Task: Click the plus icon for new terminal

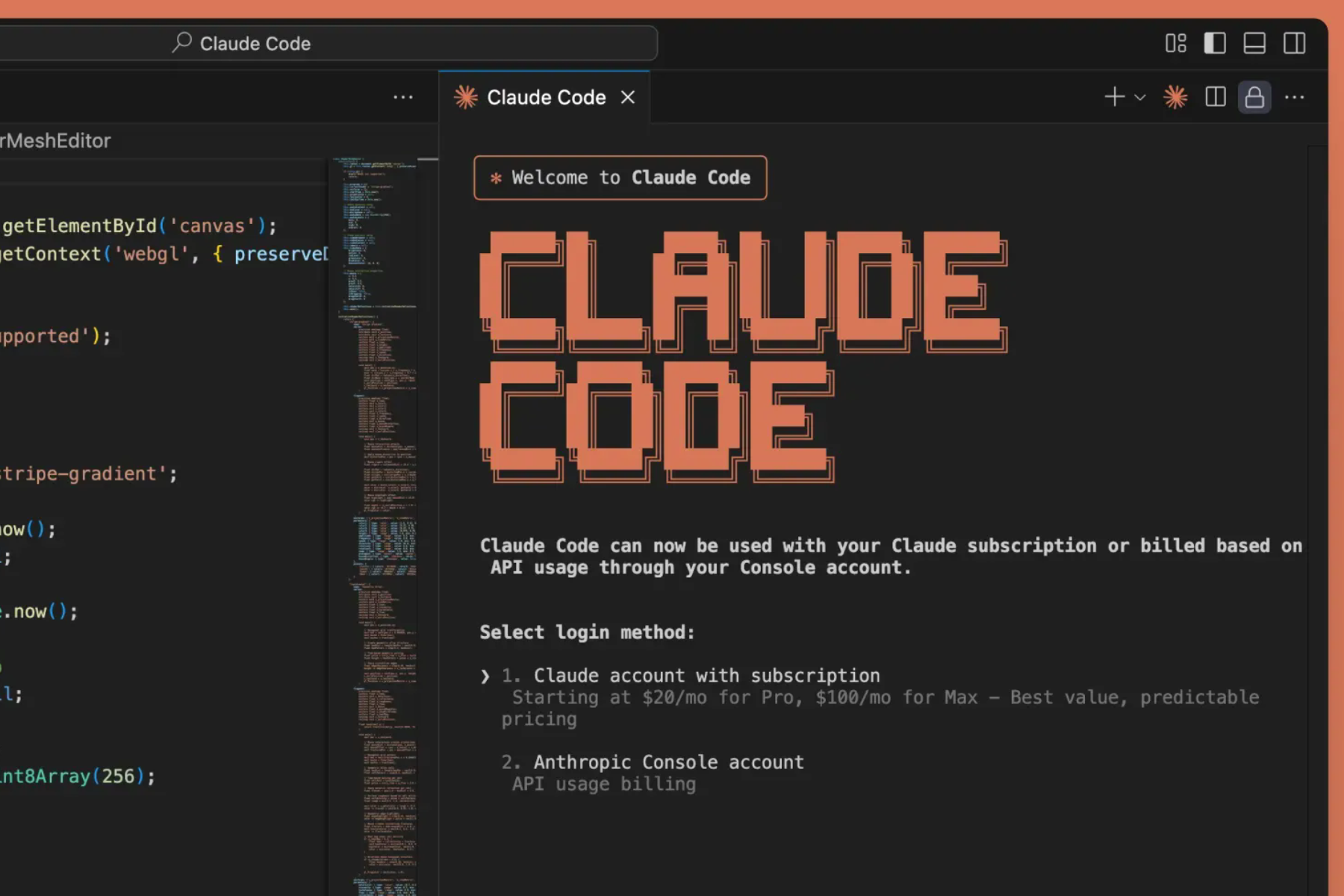Action: point(1114,97)
